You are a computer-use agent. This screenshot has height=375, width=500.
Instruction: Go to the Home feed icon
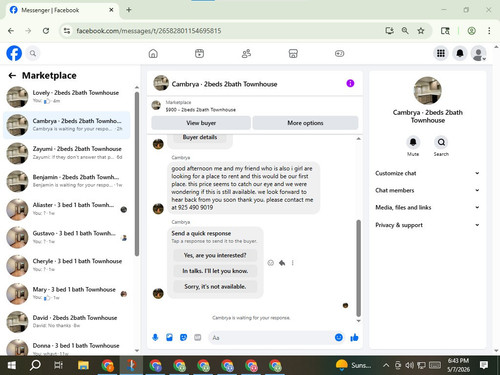click(x=153, y=53)
